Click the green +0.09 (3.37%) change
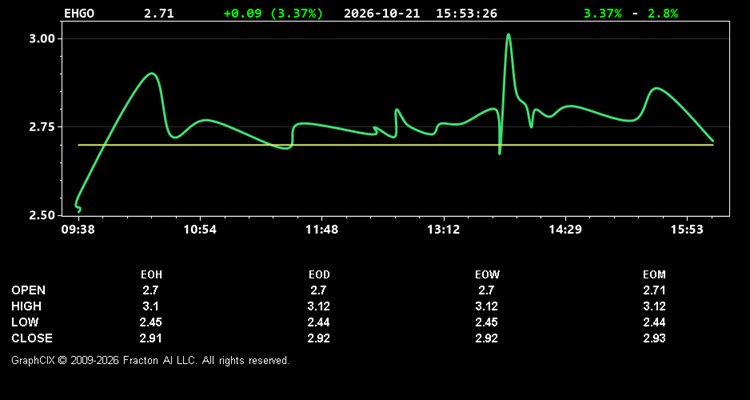This screenshot has width=750, height=400. pyautogui.click(x=273, y=13)
